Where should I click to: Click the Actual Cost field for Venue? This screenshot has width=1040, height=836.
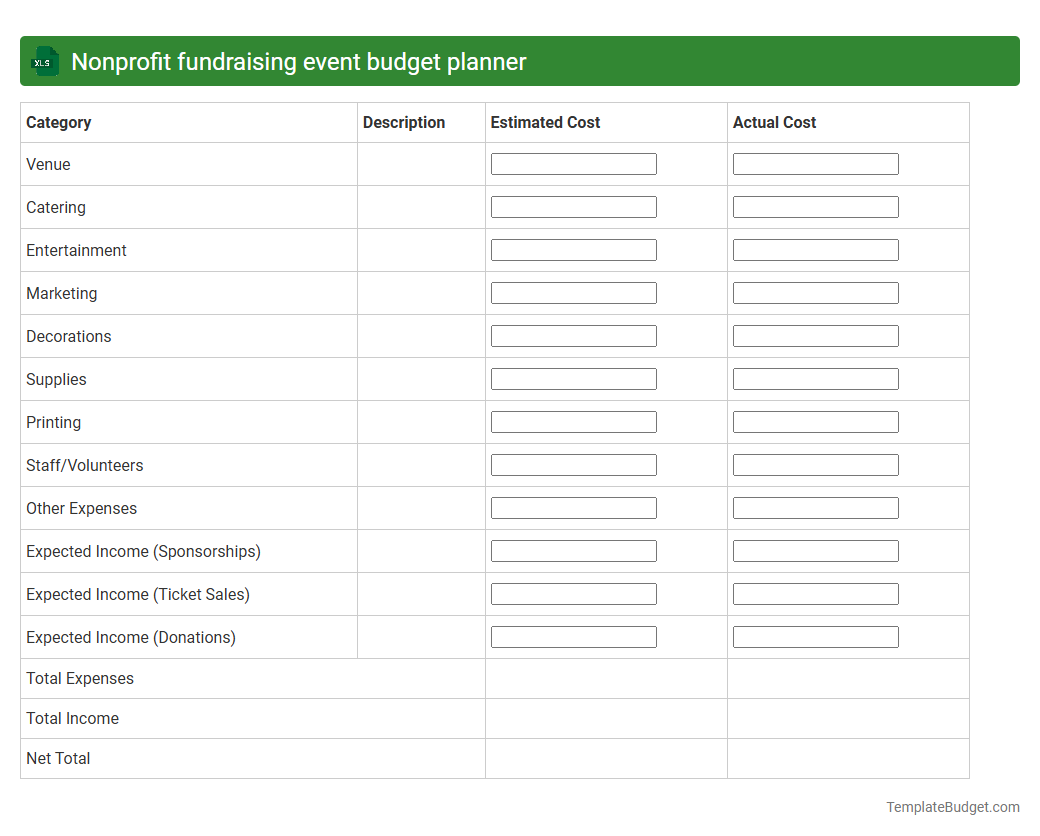[x=815, y=163]
